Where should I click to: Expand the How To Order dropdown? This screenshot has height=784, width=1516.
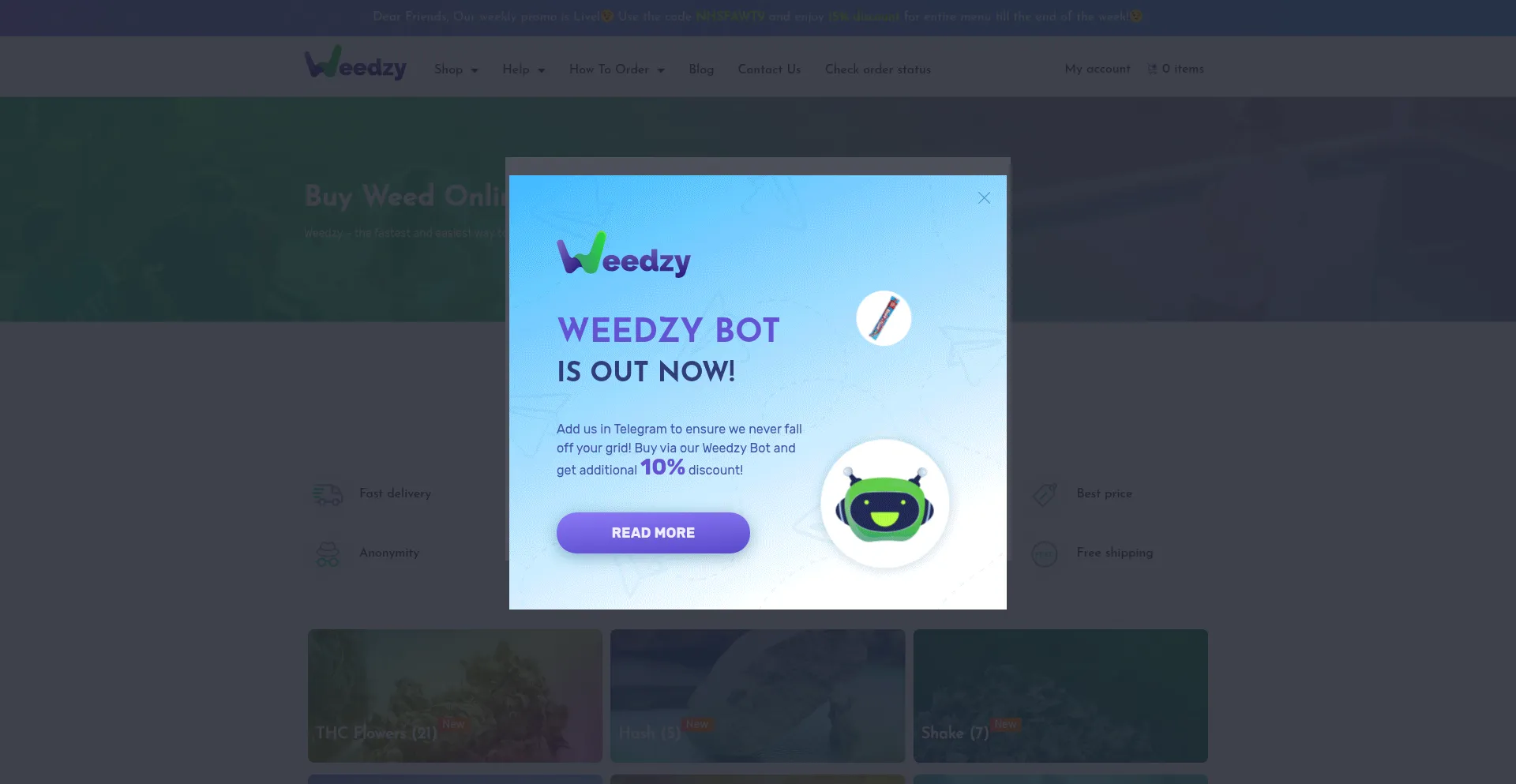click(617, 69)
